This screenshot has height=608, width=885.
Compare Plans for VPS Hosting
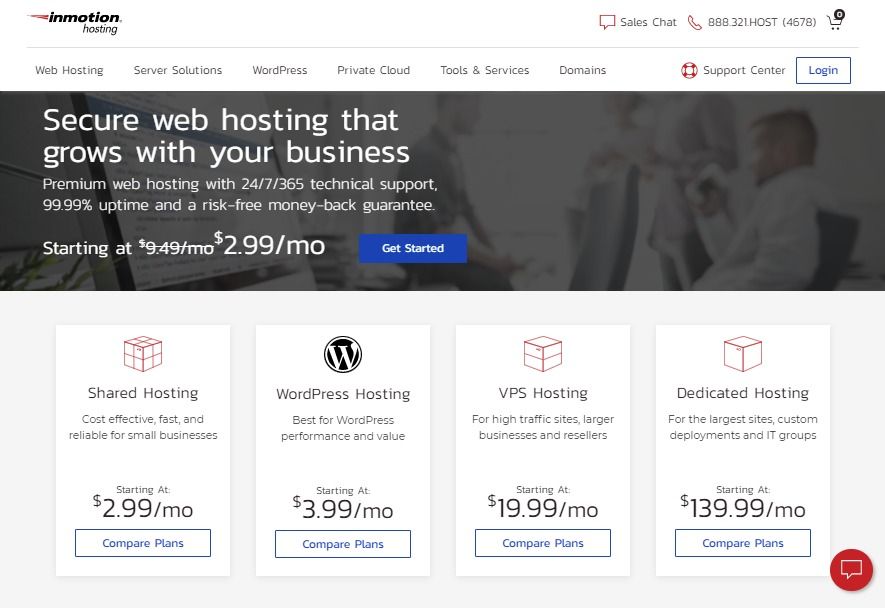pyautogui.click(x=542, y=543)
